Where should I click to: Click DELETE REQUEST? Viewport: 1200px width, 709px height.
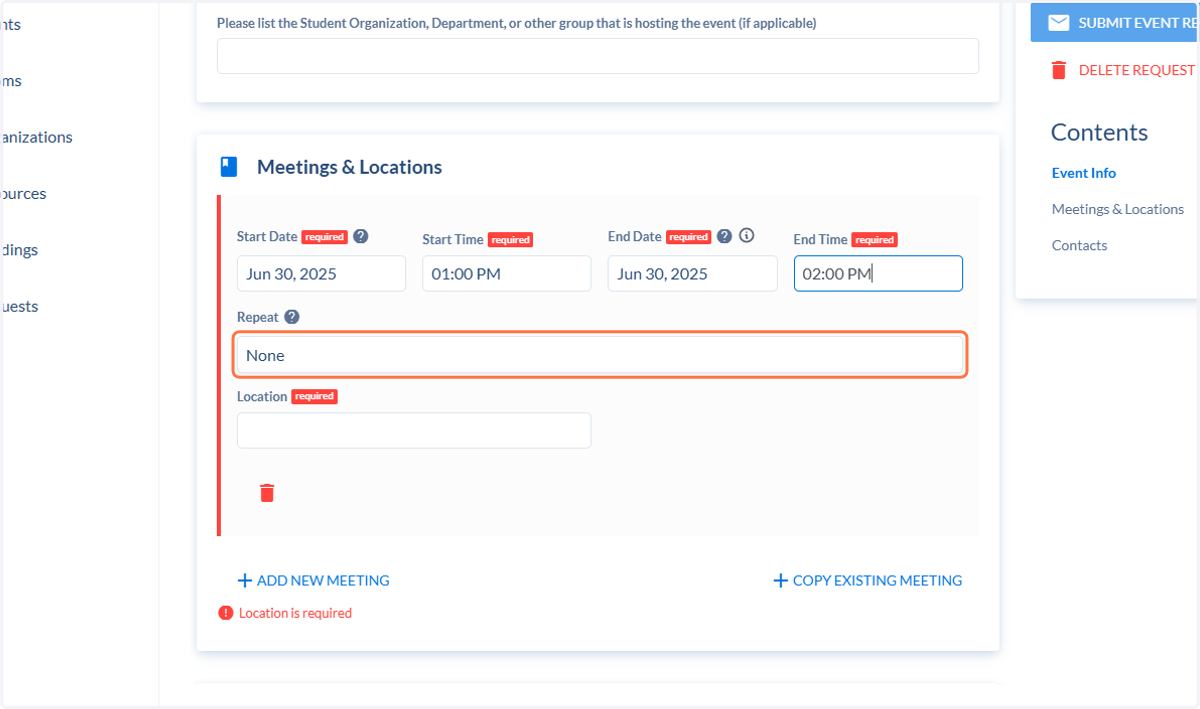click(x=1123, y=70)
